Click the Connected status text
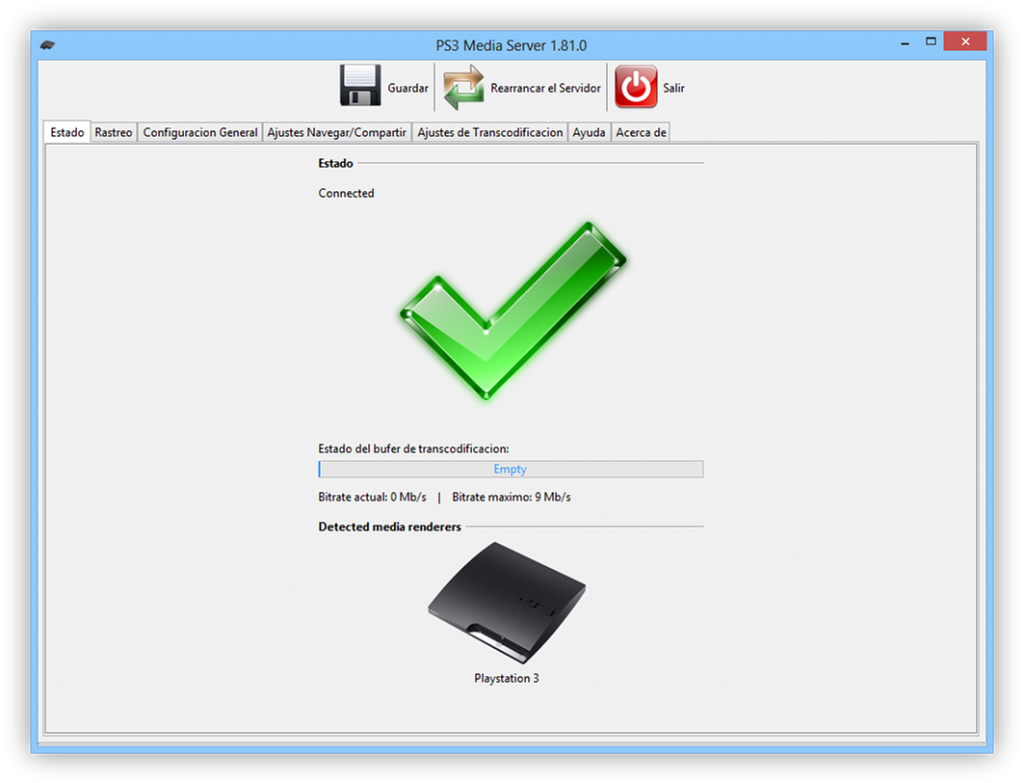Viewport: 1024px width, 783px height. pyautogui.click(x=346, y=193)
